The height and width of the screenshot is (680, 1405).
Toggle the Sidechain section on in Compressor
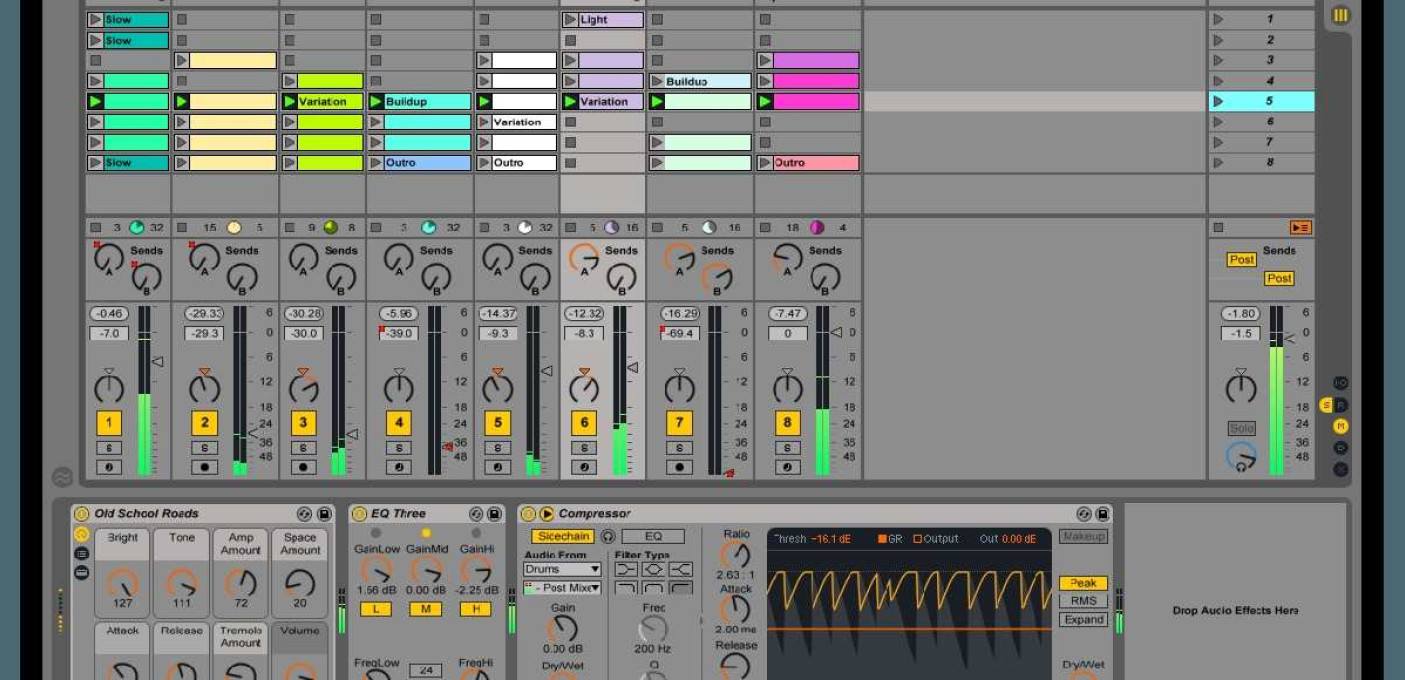click(563, 537)
